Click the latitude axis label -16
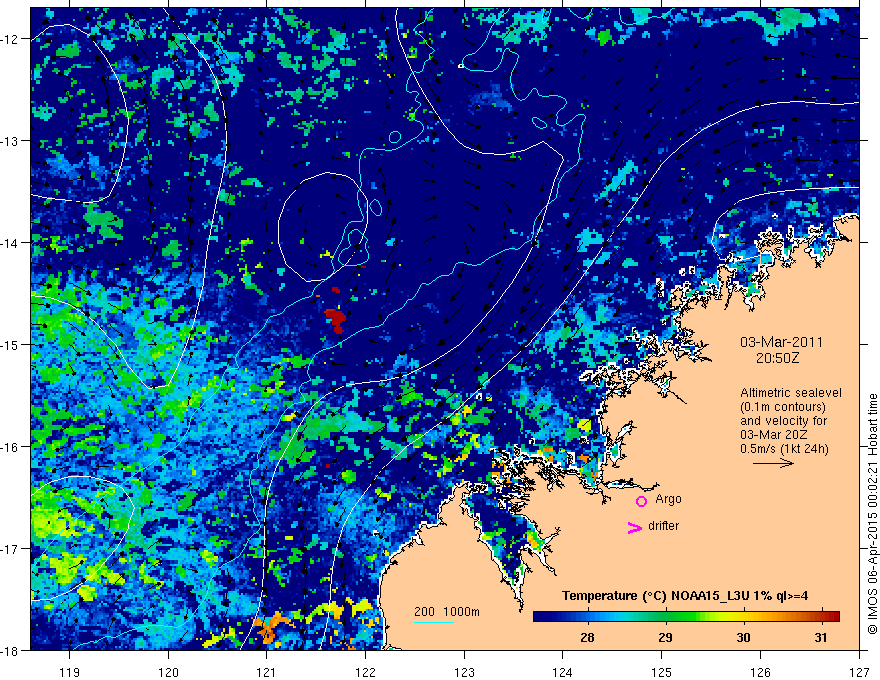880x680 pixels. tap(10, 447)
